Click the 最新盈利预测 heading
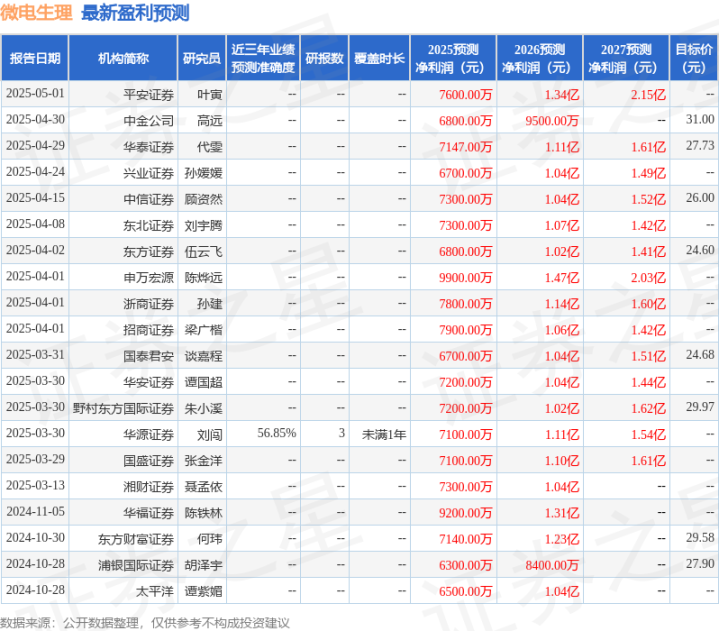This screenshot has width=719, height=631. click(x=135, y=12)
